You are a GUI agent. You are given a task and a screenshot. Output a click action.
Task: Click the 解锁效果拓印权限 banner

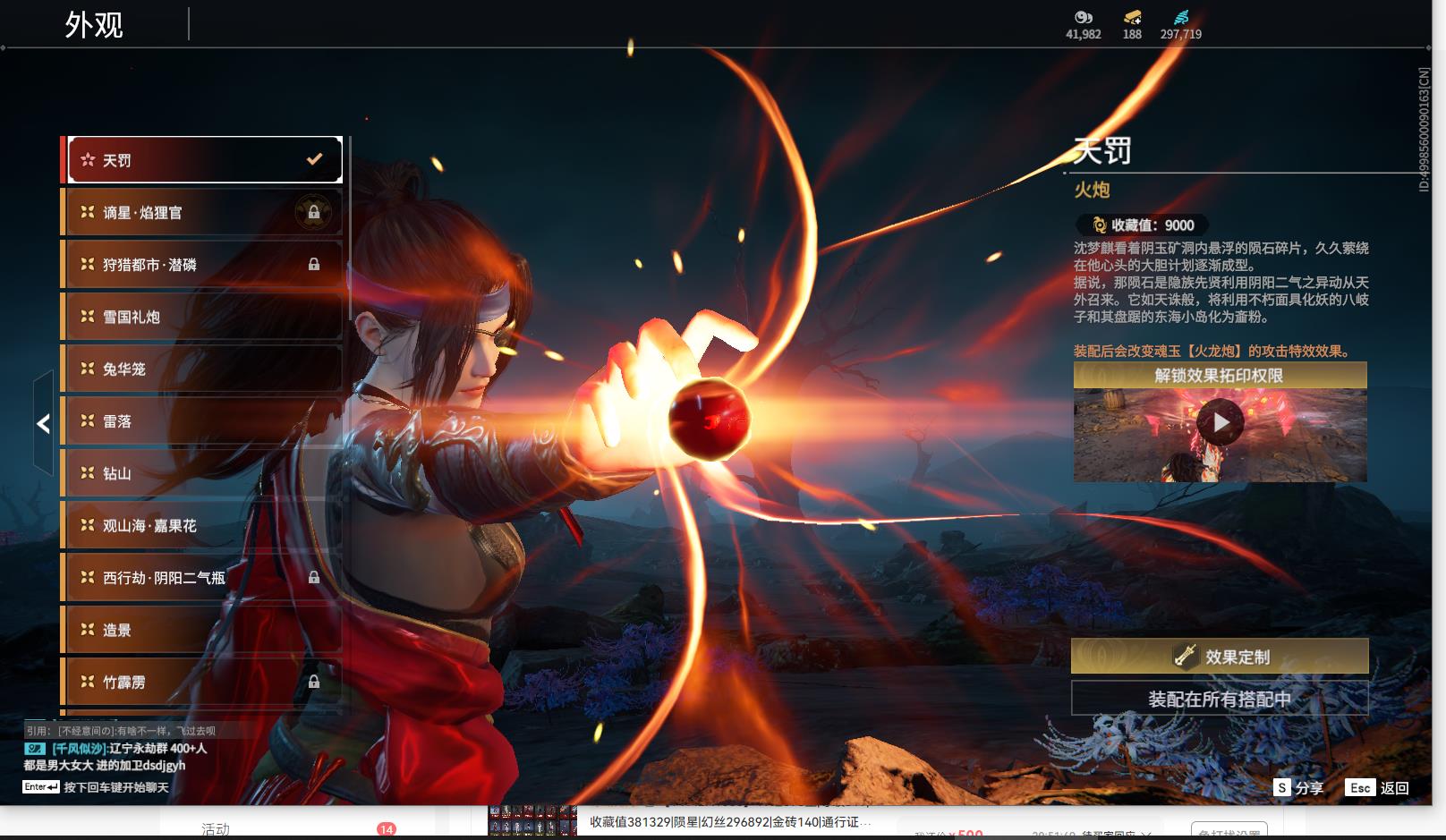click(1220, 375)
